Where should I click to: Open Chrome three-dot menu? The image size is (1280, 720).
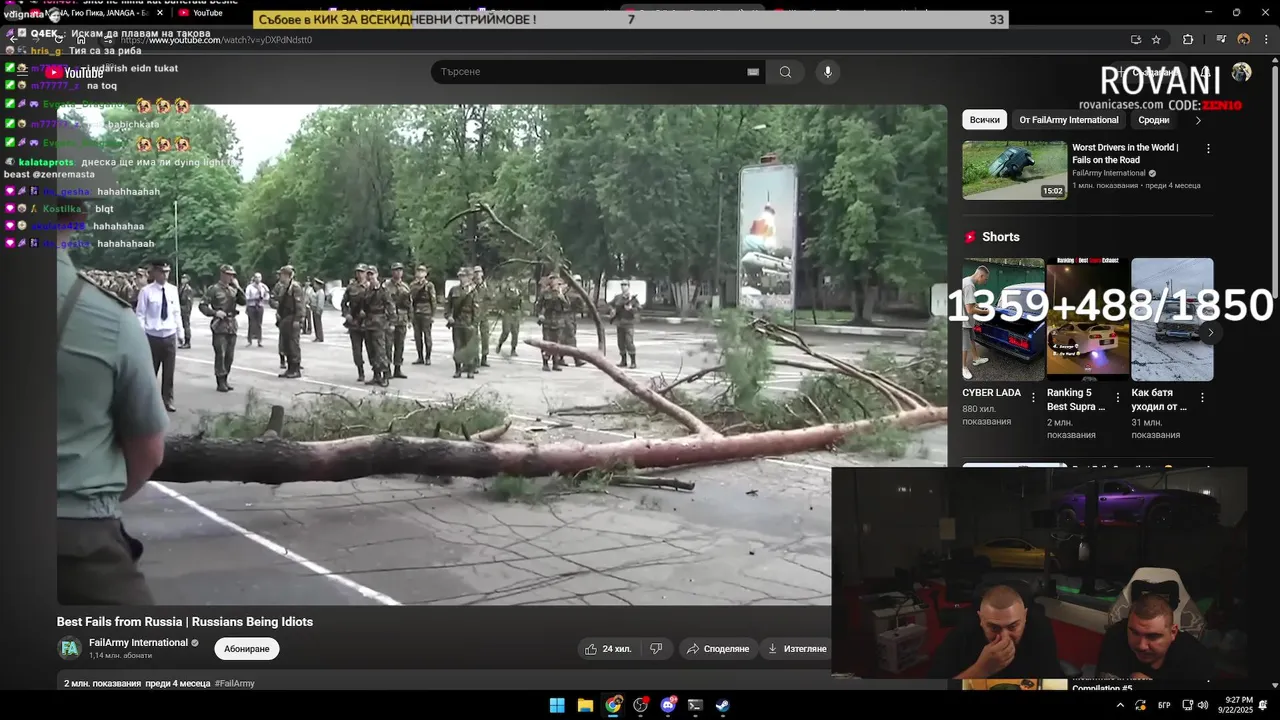tap(1264, 40)
